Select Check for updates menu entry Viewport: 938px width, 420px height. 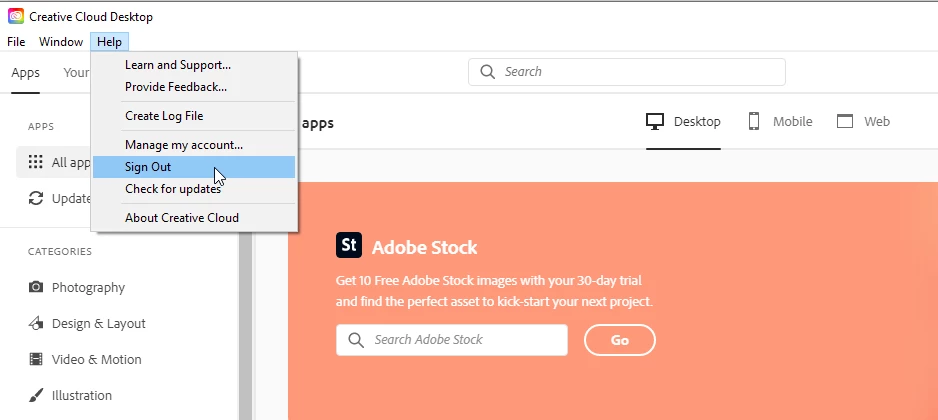194,189
